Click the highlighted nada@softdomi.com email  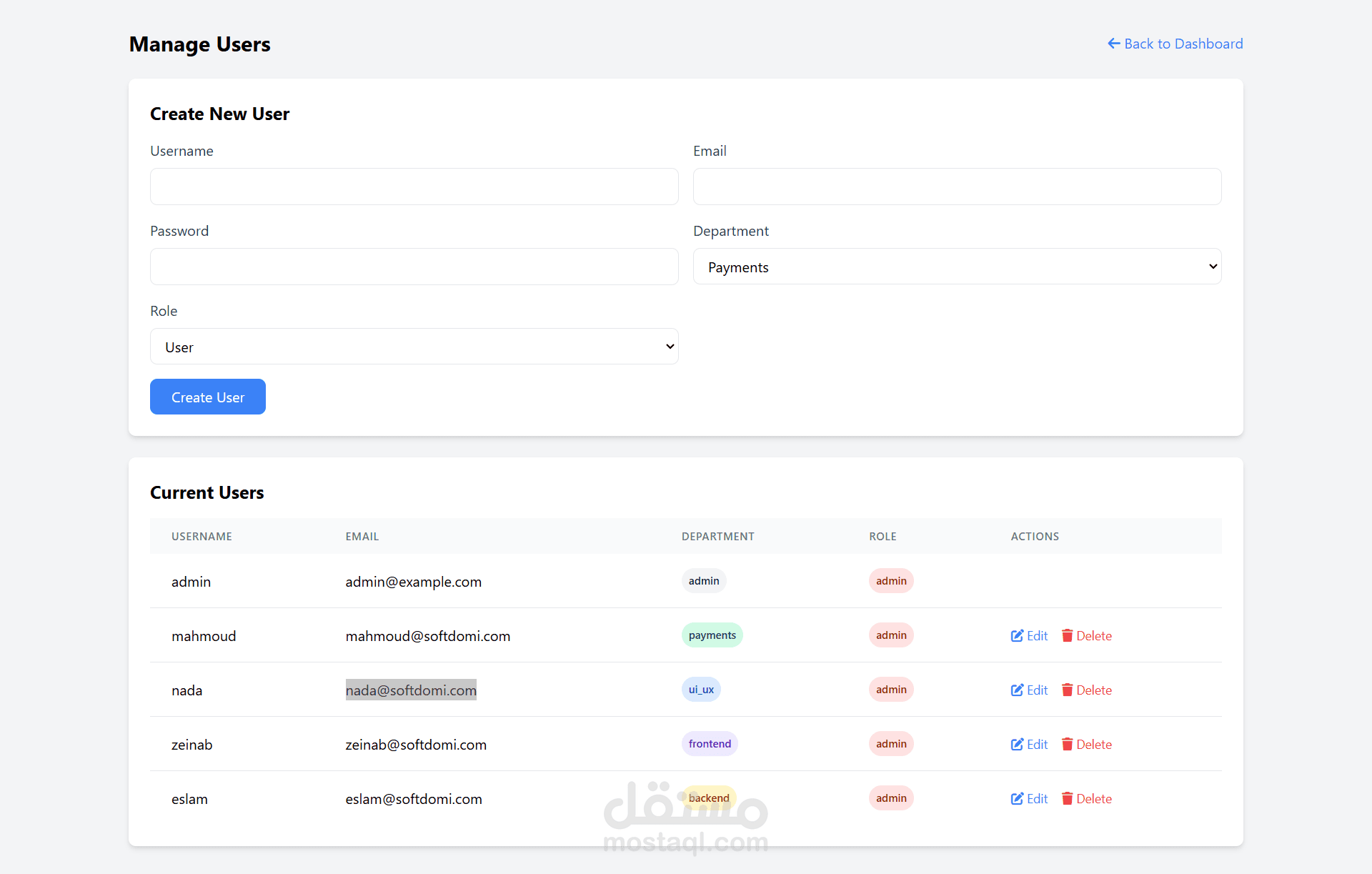coord(411,690)
